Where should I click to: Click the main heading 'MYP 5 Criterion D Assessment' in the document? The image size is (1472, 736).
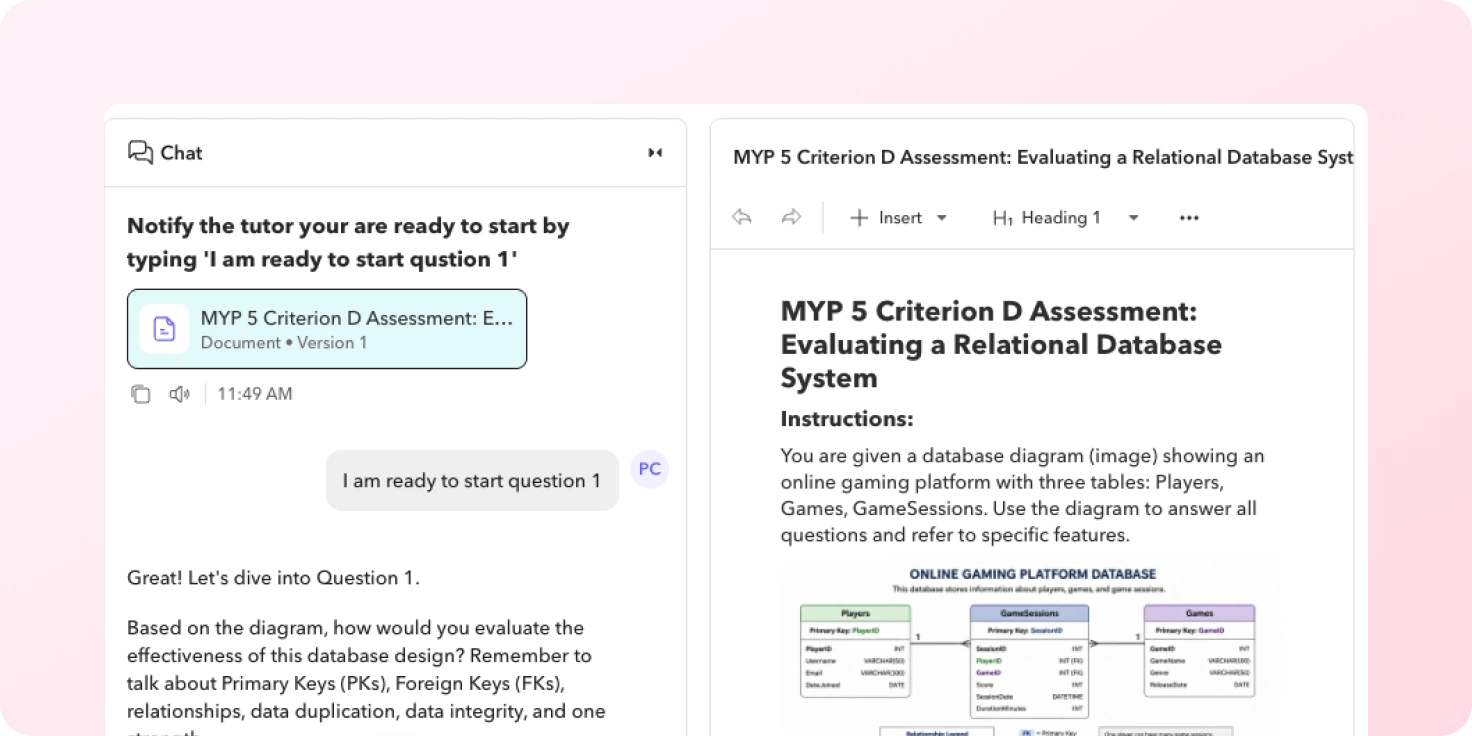[1001, 344]
